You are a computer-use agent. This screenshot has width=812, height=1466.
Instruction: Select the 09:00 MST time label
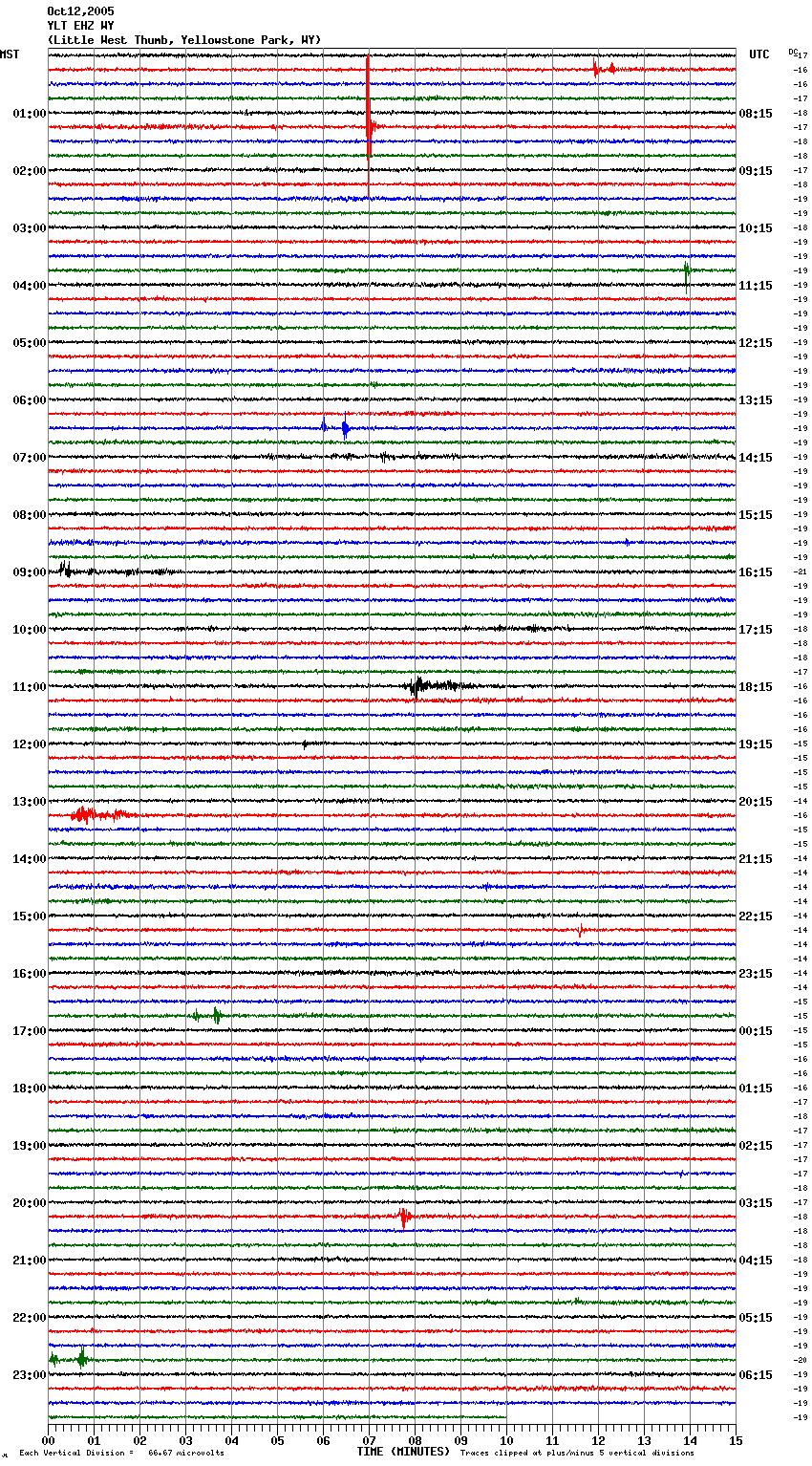(30, 572)
